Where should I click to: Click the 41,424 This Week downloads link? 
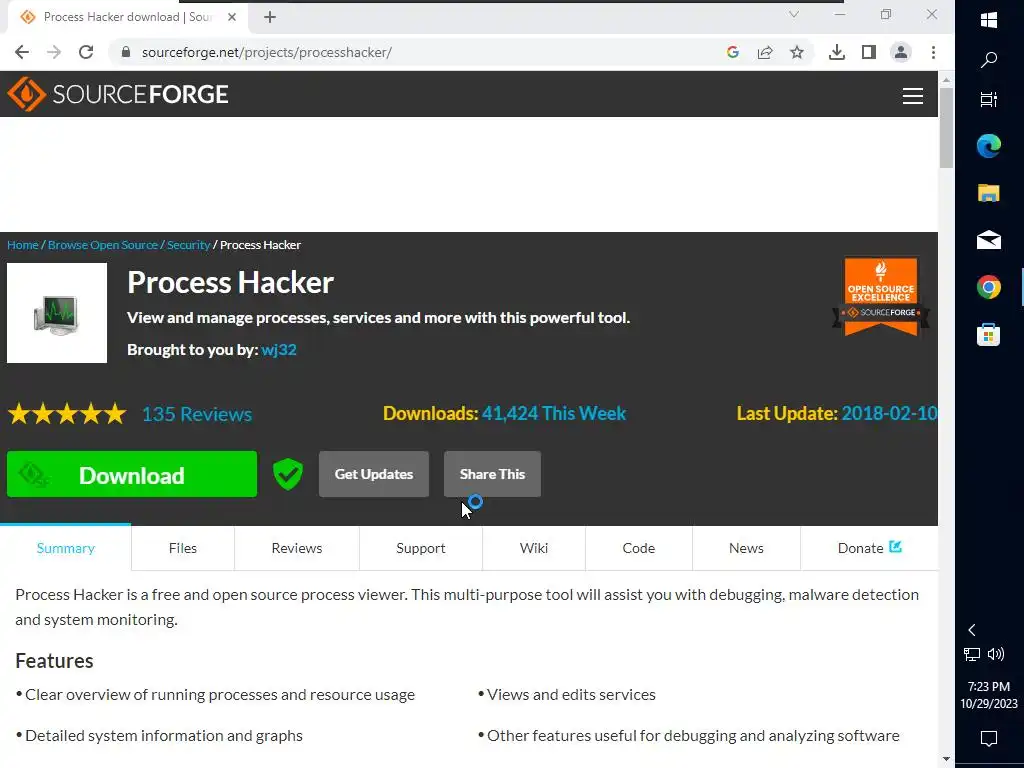coord(554,413)
